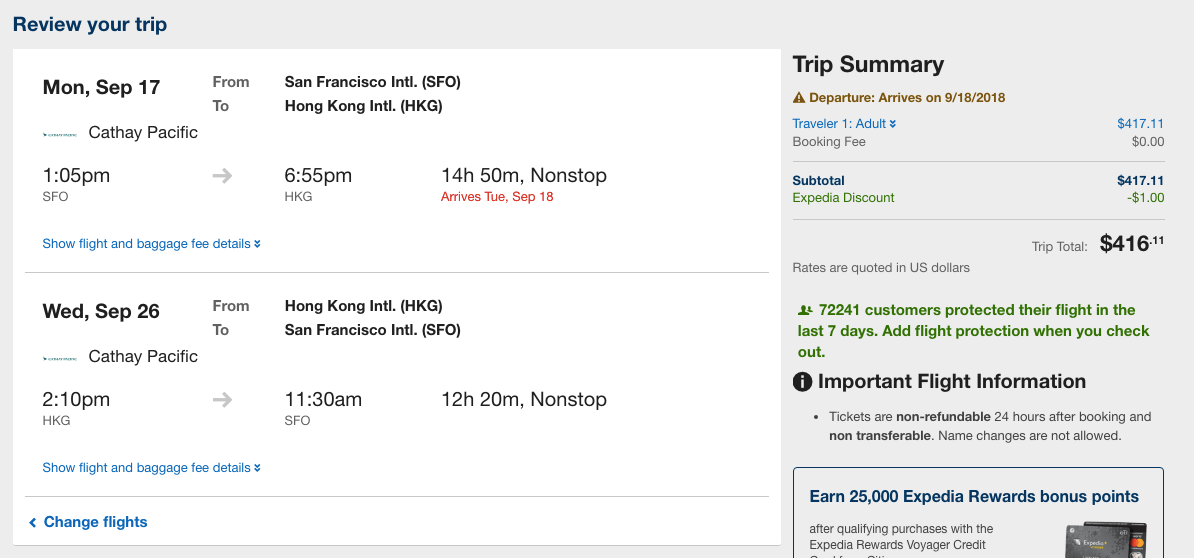
Task: Click the Mon, Sep 17 departure date heading
Action: point(101,88)
